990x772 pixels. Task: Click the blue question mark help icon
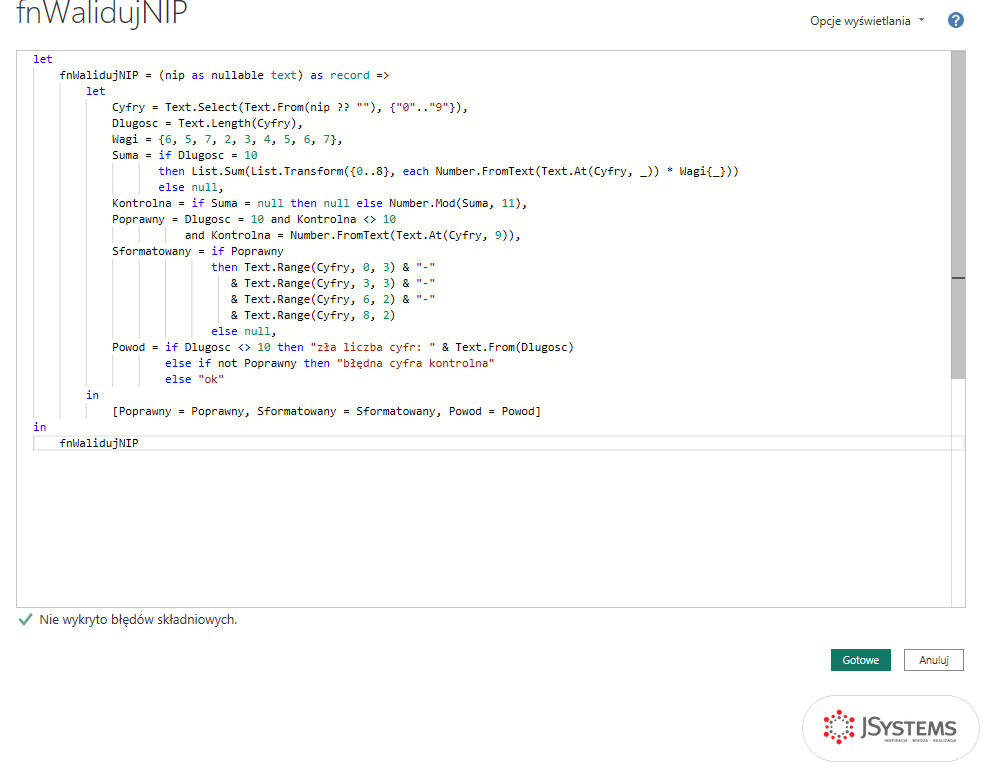[x=956, y=21]
